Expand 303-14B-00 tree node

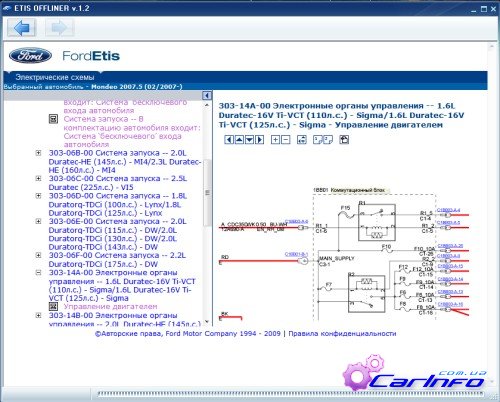click(x=38, y=315)
